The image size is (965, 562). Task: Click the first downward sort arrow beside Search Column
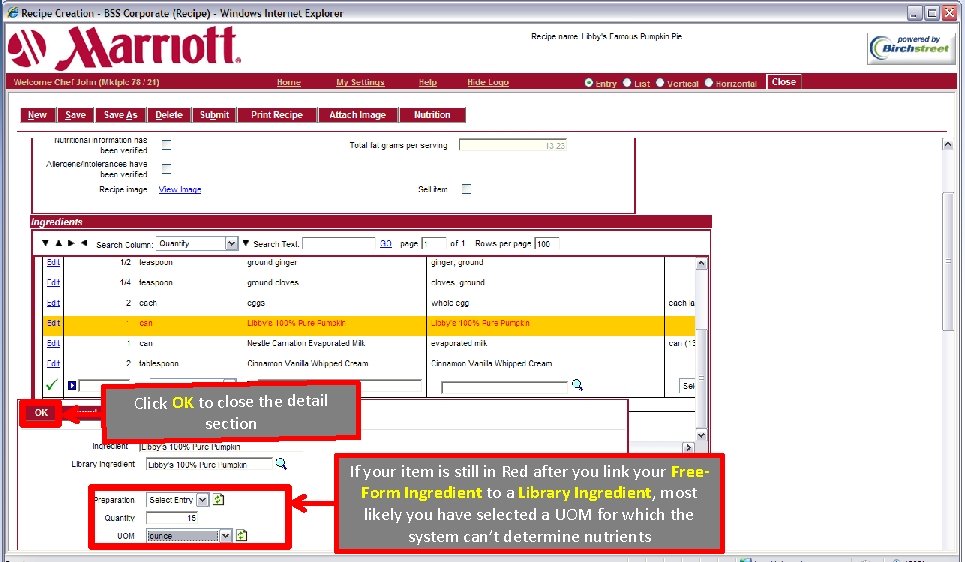tap(46, 243)
